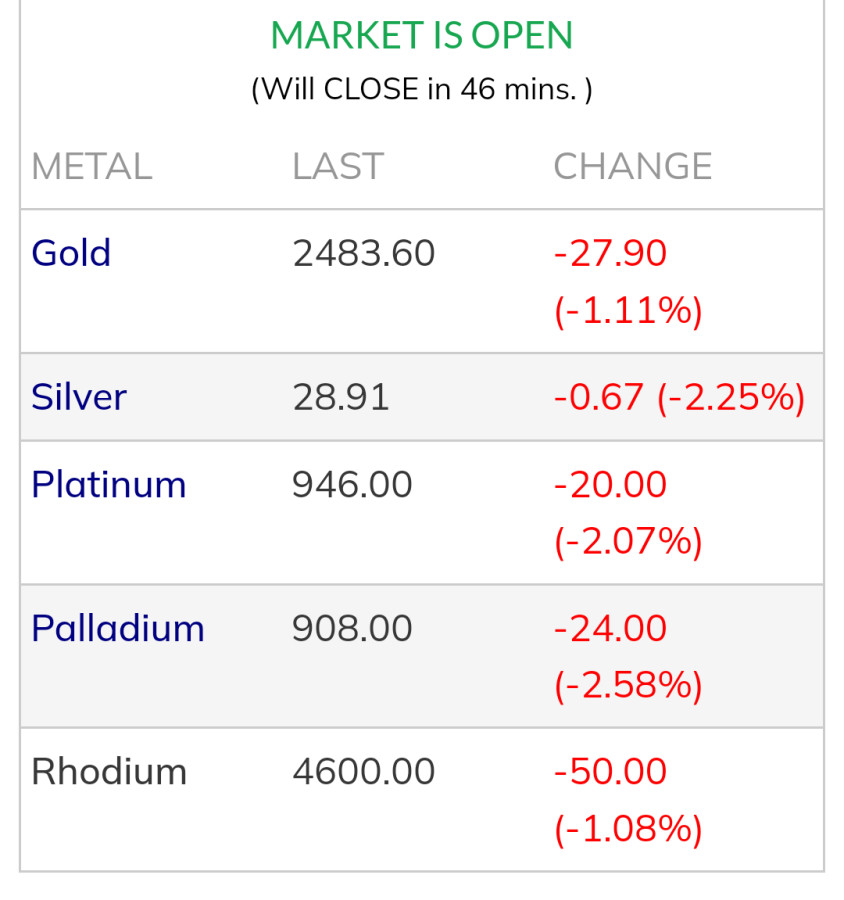Click Silver's change value -0.67 (-2.25%)

679,397
